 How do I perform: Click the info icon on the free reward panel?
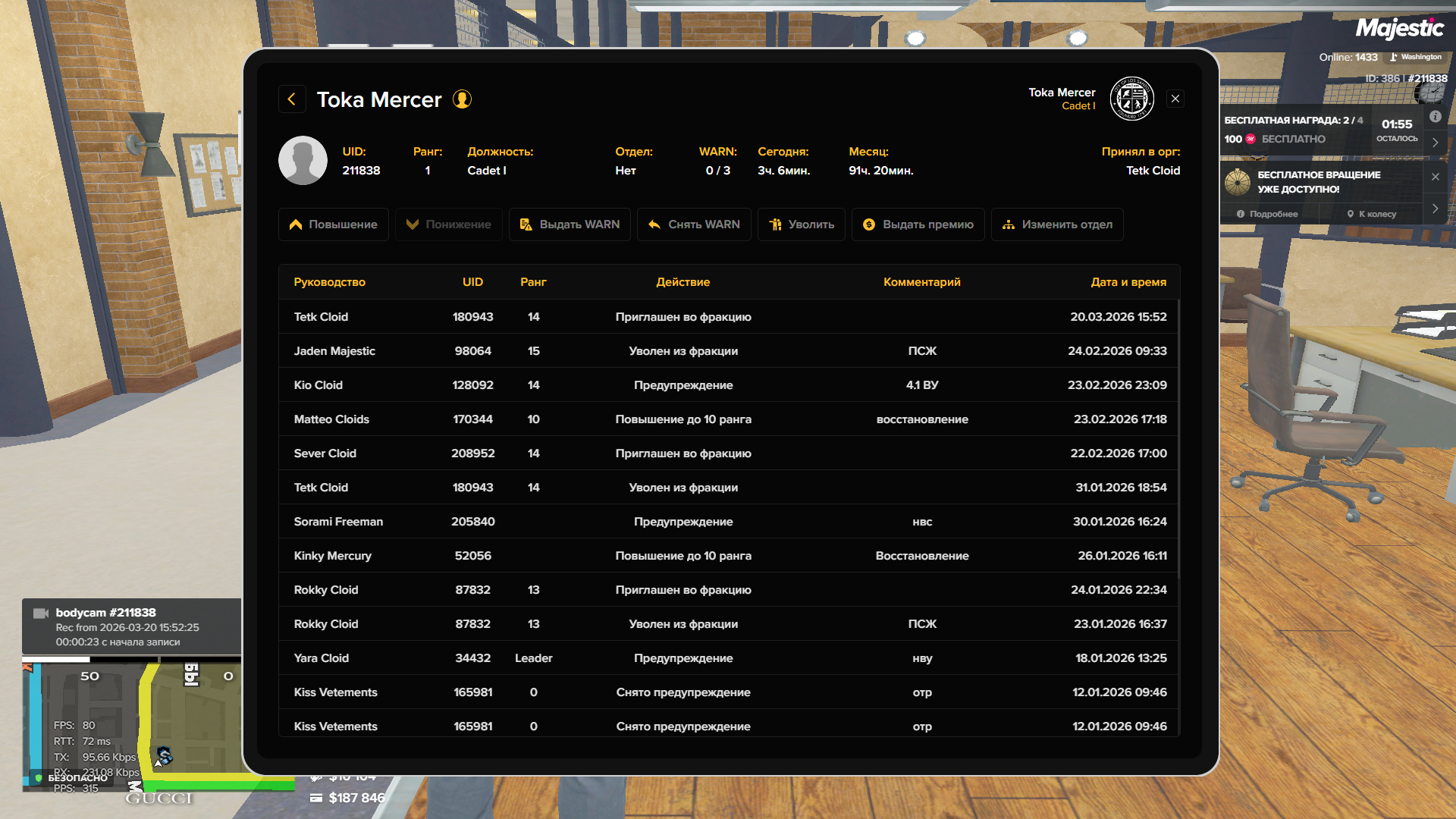(1435, 117)
